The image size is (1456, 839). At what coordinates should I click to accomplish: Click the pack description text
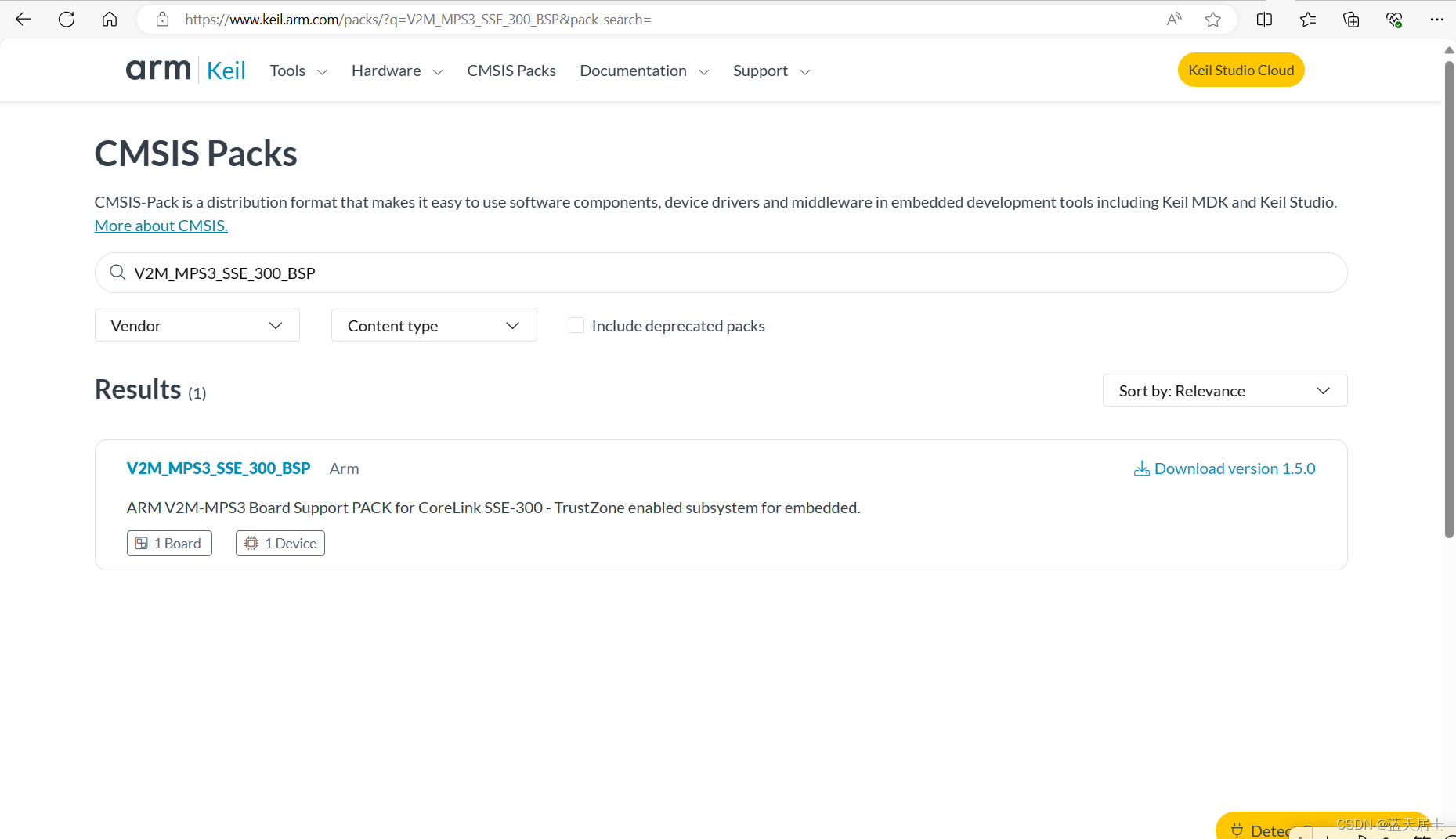(493, 508)
